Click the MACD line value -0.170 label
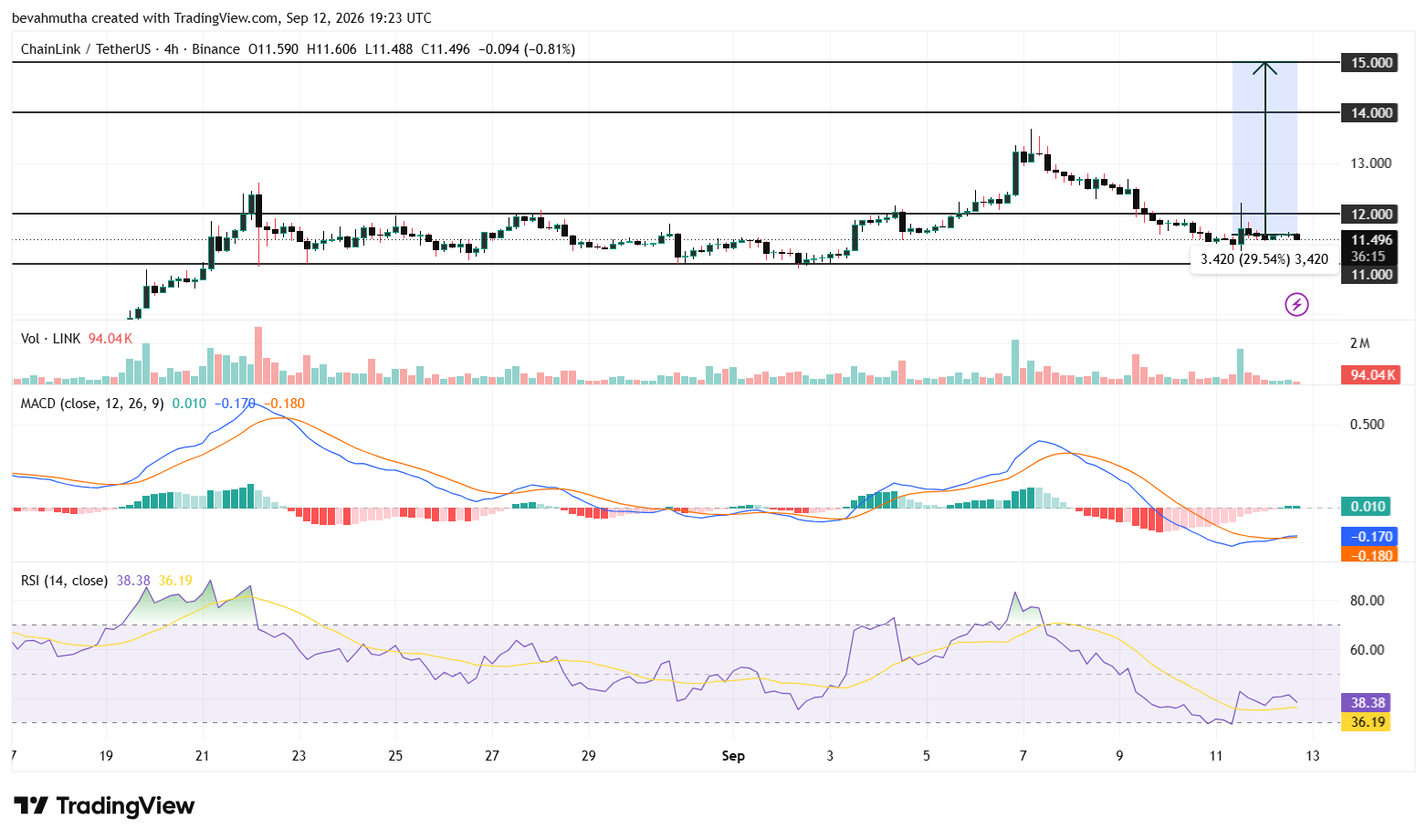Viewport: 1427px width, 840px height. pos(1369,537)
